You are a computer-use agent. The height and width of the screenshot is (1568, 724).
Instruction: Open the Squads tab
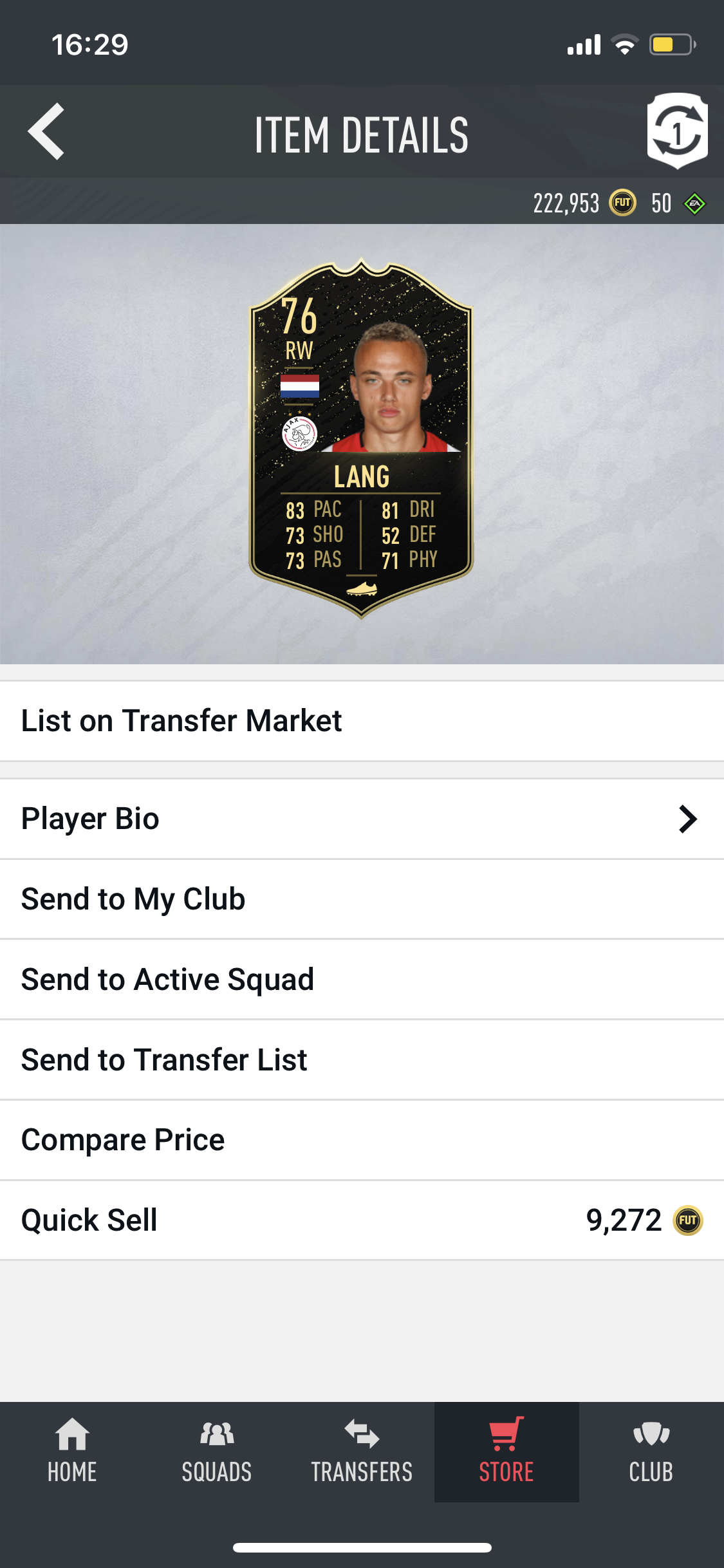217,1452
